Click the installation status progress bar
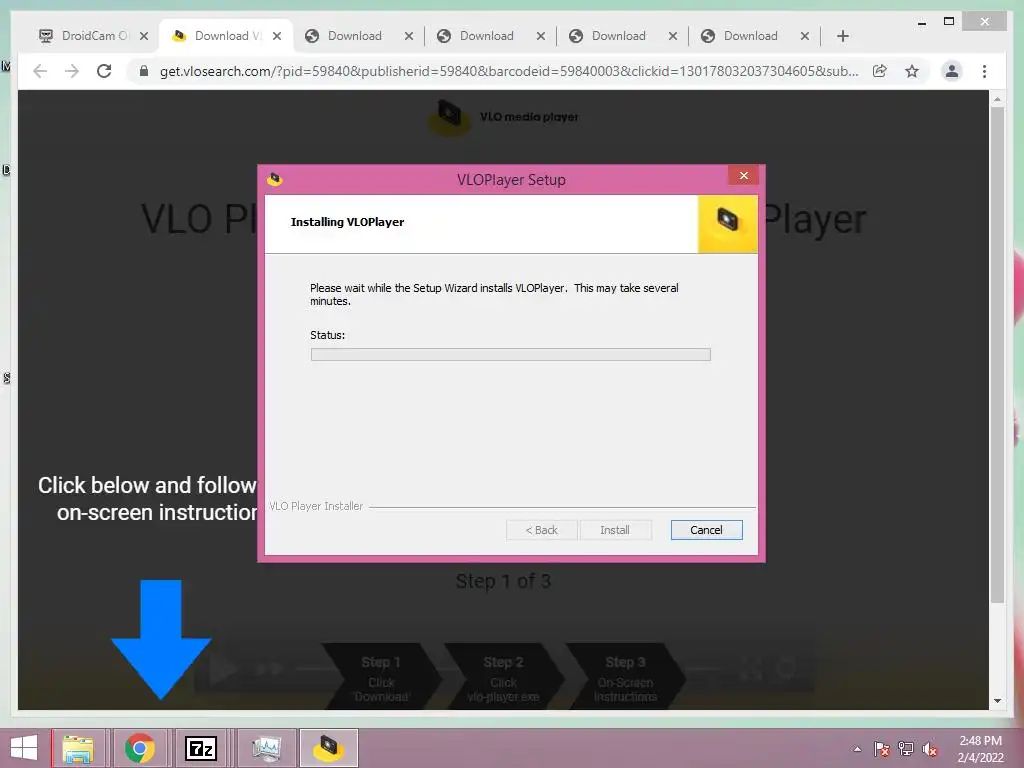1024x768 pixels. [511, 354]
